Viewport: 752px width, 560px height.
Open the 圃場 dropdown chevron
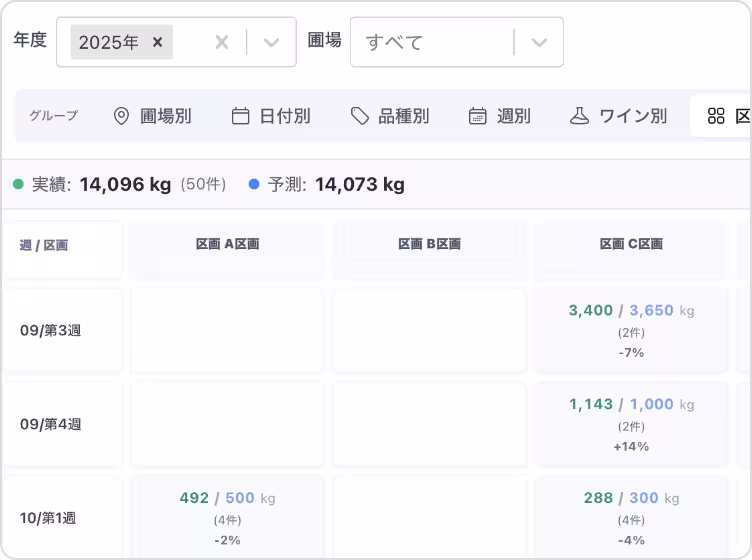tap(539, 42)
